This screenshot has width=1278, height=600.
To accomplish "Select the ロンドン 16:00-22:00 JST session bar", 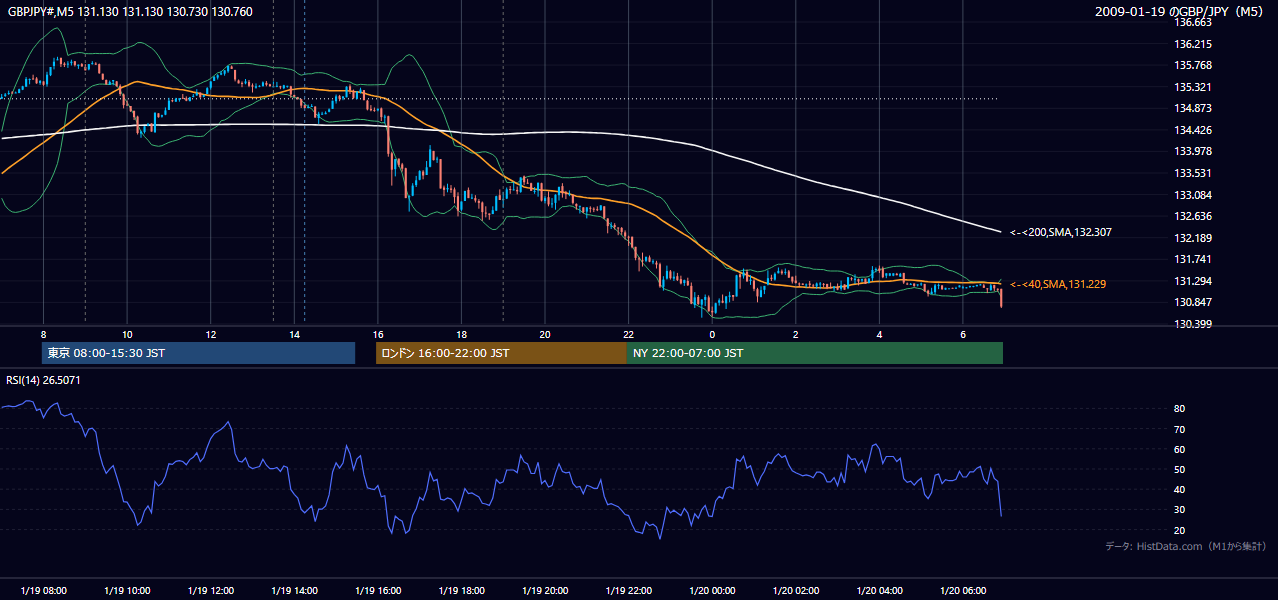I will click(501, 353).
